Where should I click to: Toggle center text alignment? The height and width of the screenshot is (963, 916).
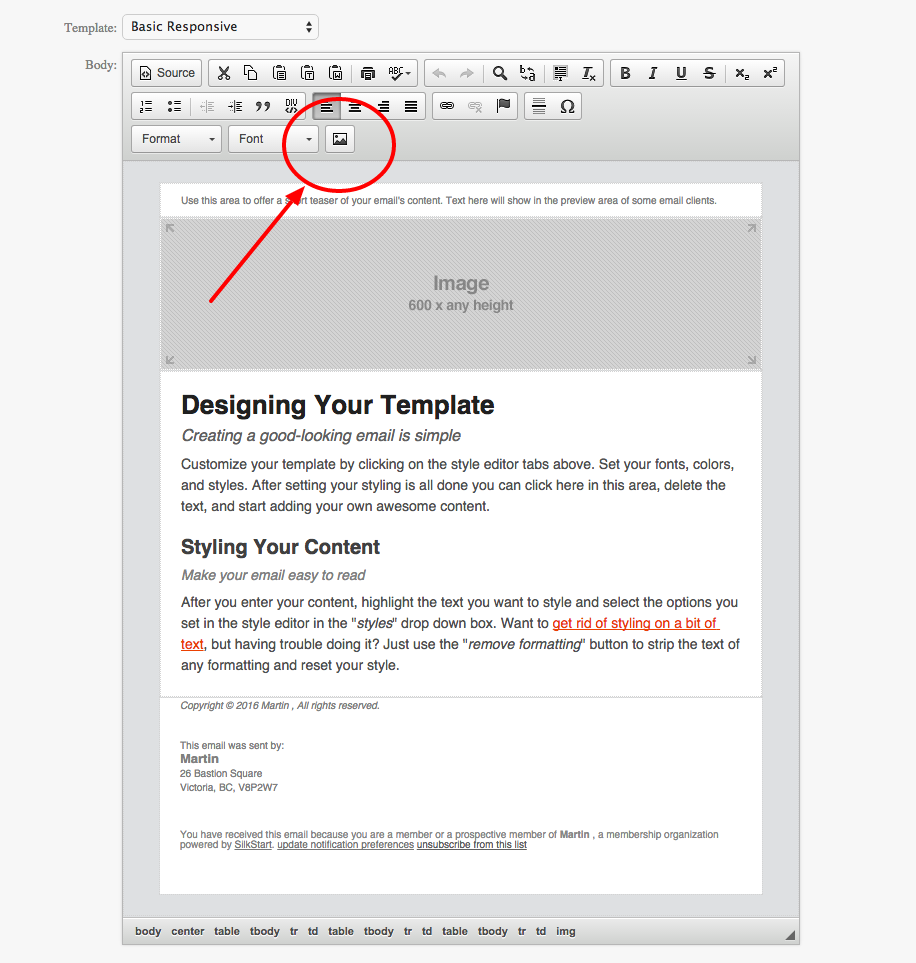point(355,106)
